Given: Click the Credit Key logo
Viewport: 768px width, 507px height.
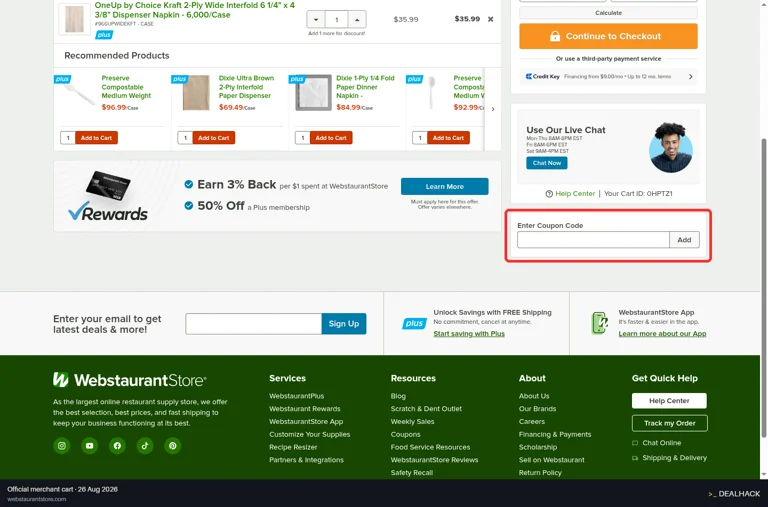Looking at the screenshot, I should 542,76.
